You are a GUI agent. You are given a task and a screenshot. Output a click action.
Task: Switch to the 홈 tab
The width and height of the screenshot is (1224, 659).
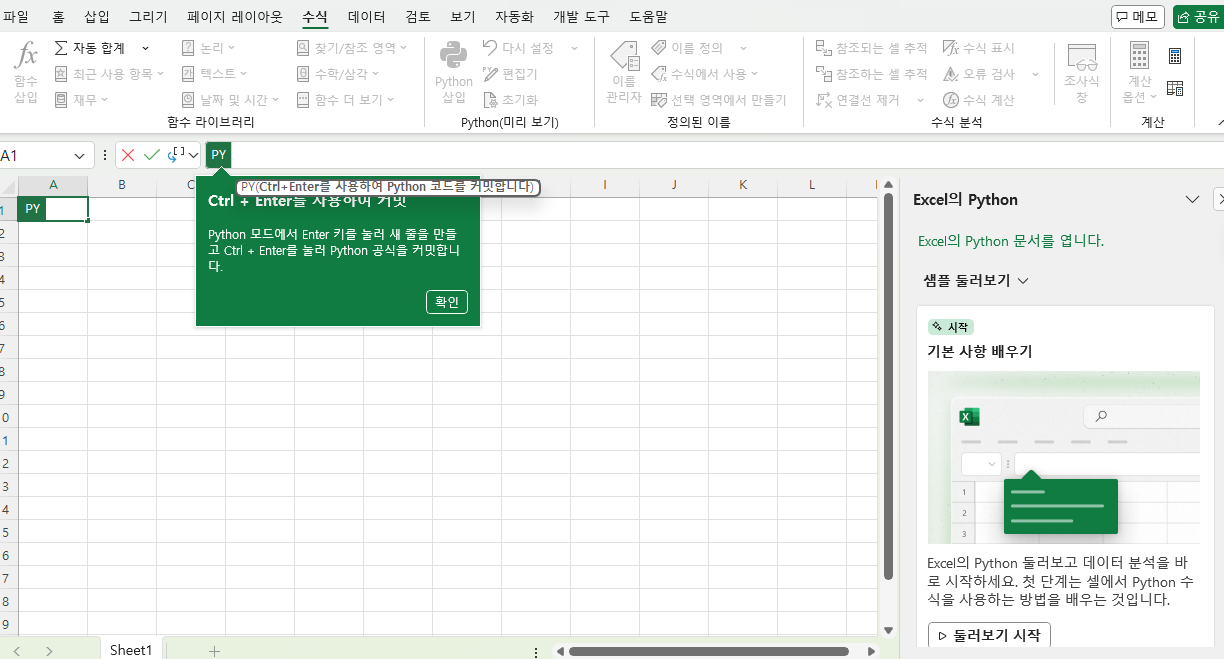click(58, 17)
